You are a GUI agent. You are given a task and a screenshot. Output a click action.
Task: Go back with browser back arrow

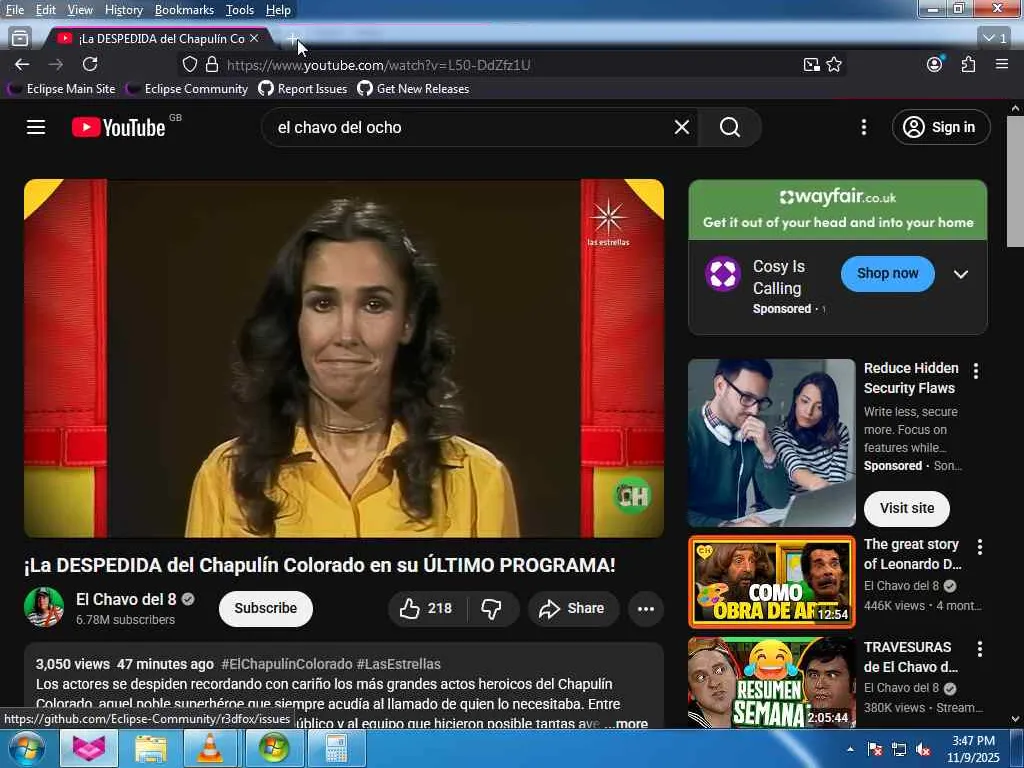tap(22, 64)
